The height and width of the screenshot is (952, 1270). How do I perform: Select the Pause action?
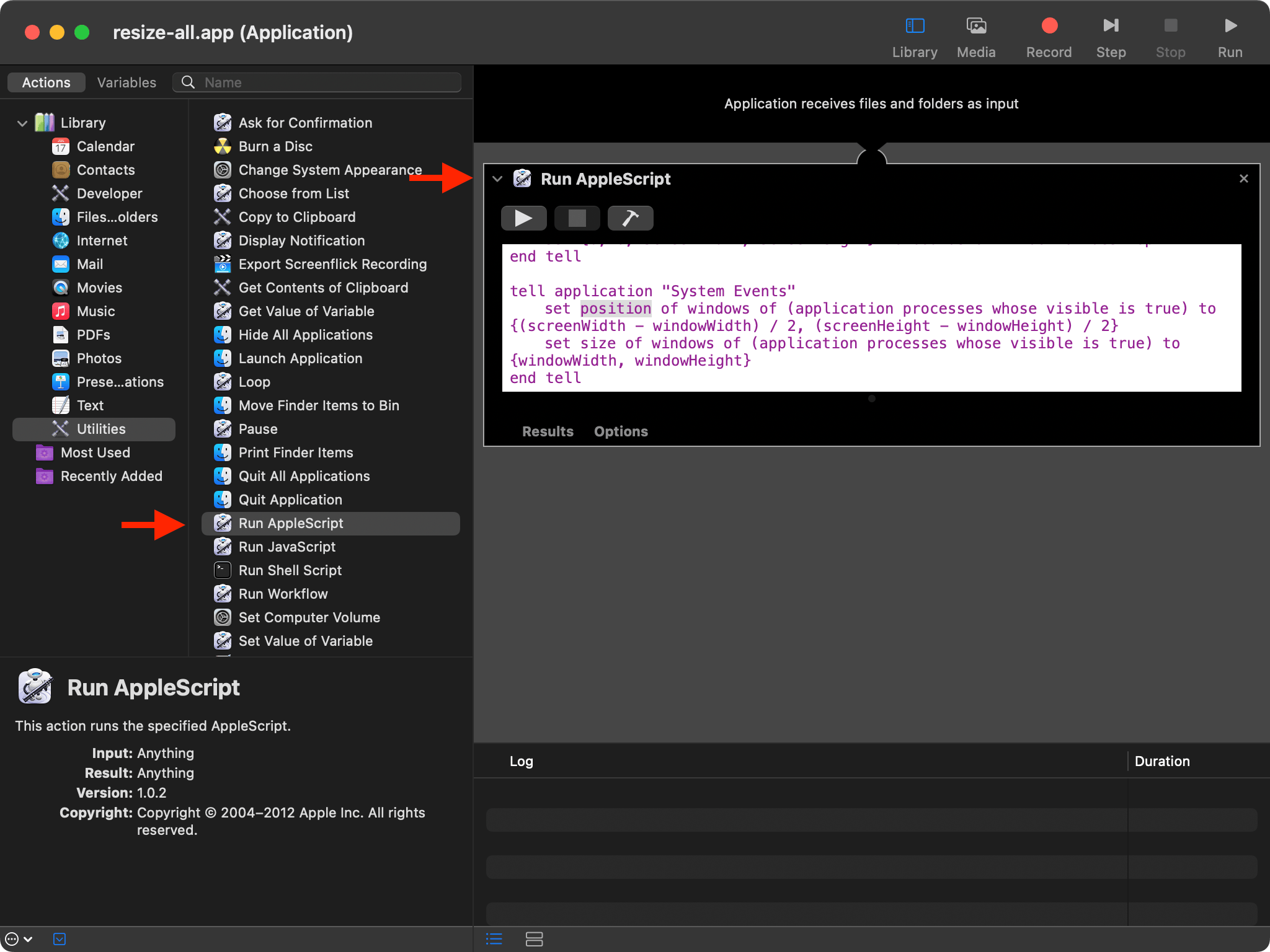coord(246,429)
